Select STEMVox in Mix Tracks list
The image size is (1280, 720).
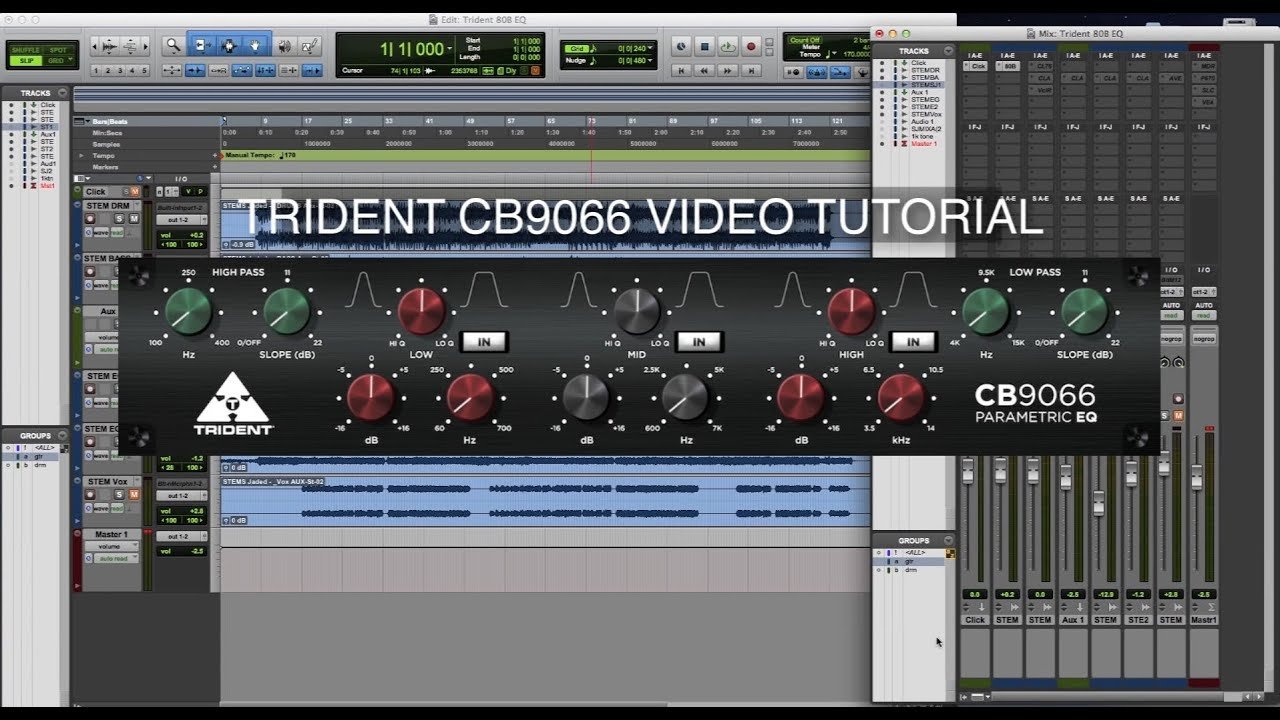coord(925,114)
